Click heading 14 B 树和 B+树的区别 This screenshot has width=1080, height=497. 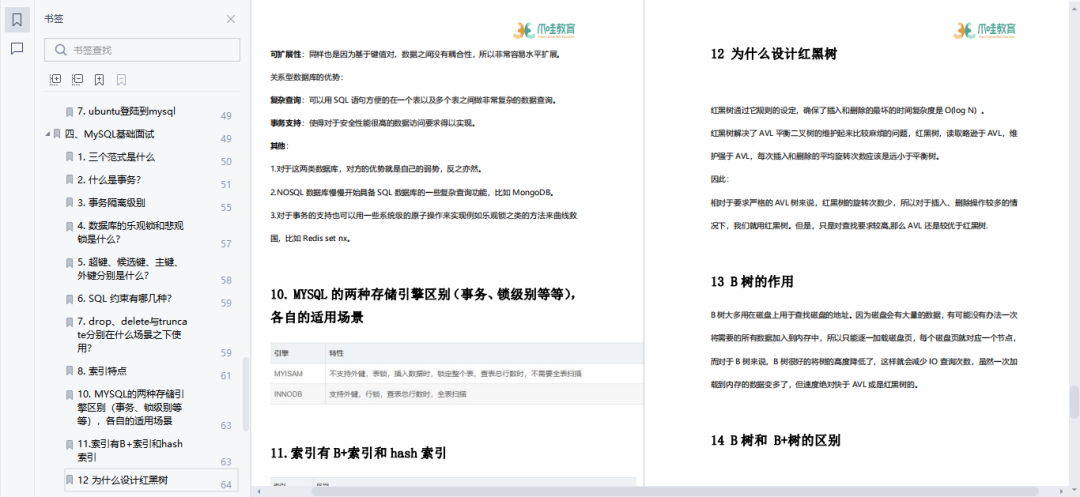coord(775,440)
